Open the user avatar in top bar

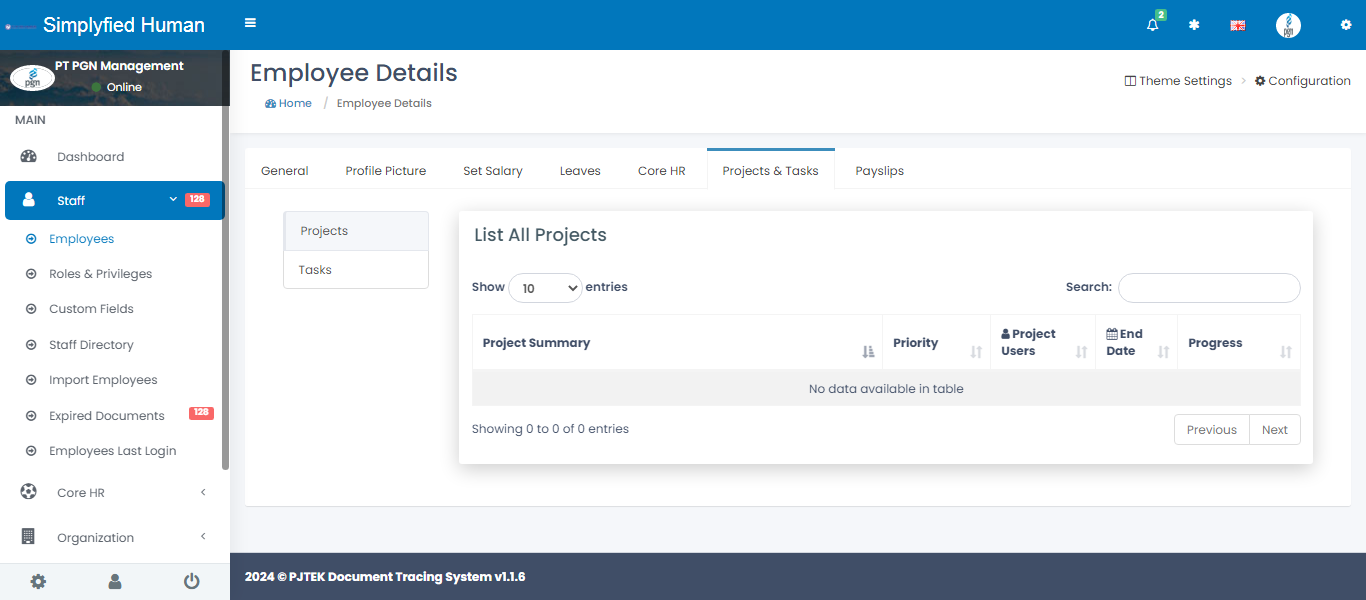pyautogui.click(x=1288, y=26)
